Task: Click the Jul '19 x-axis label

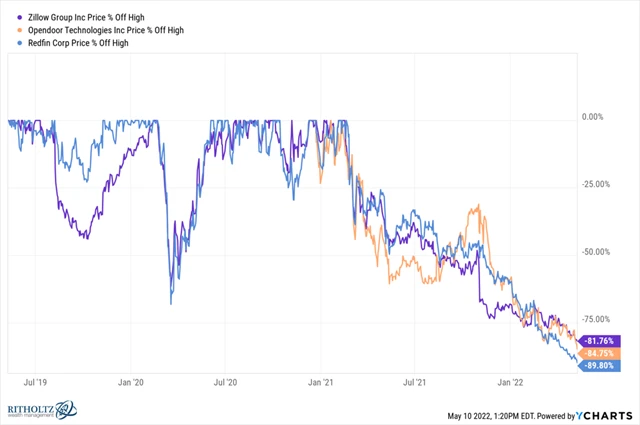Action: [x=36, y=381]
